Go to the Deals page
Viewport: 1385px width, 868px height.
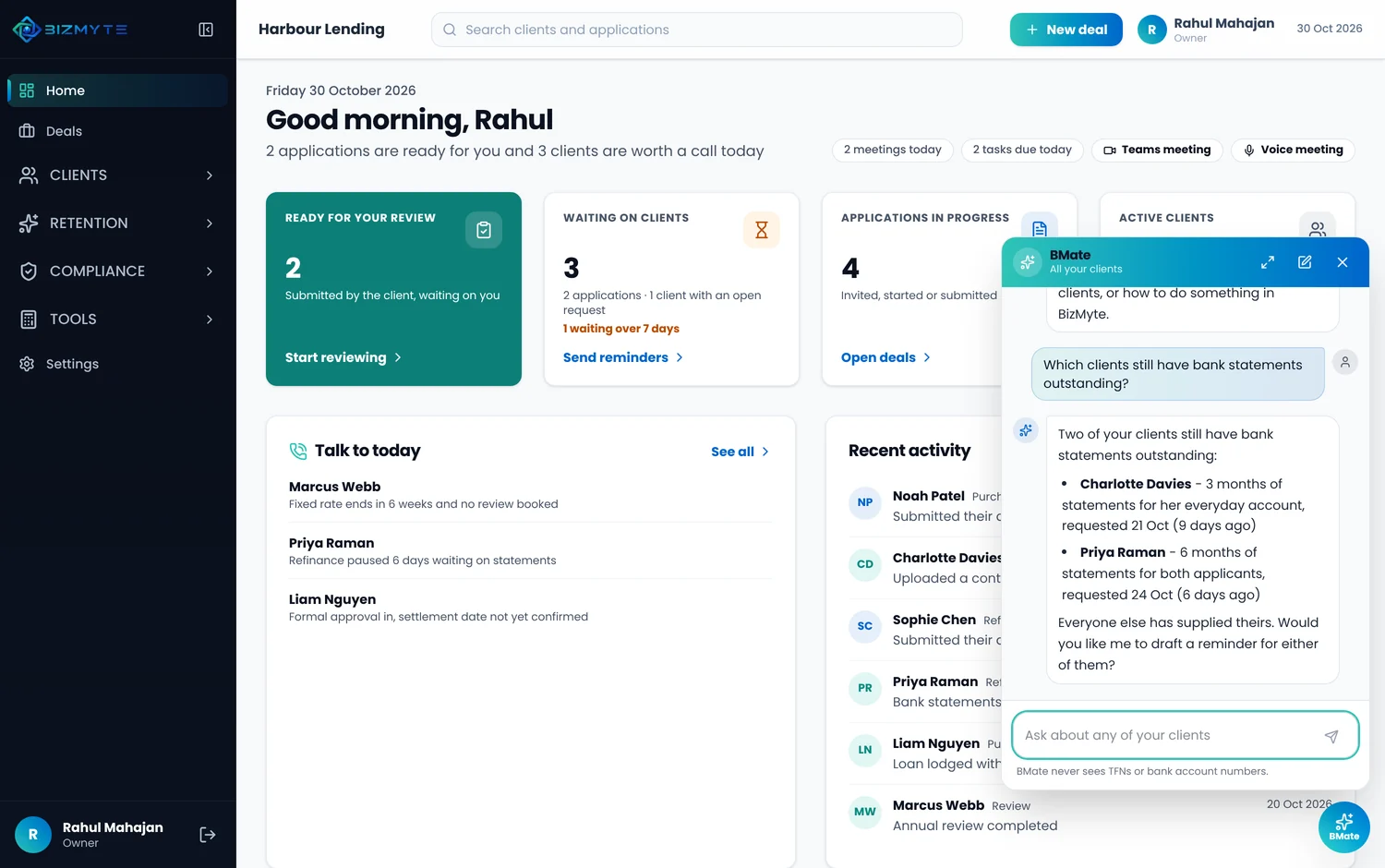coord(118,131)
